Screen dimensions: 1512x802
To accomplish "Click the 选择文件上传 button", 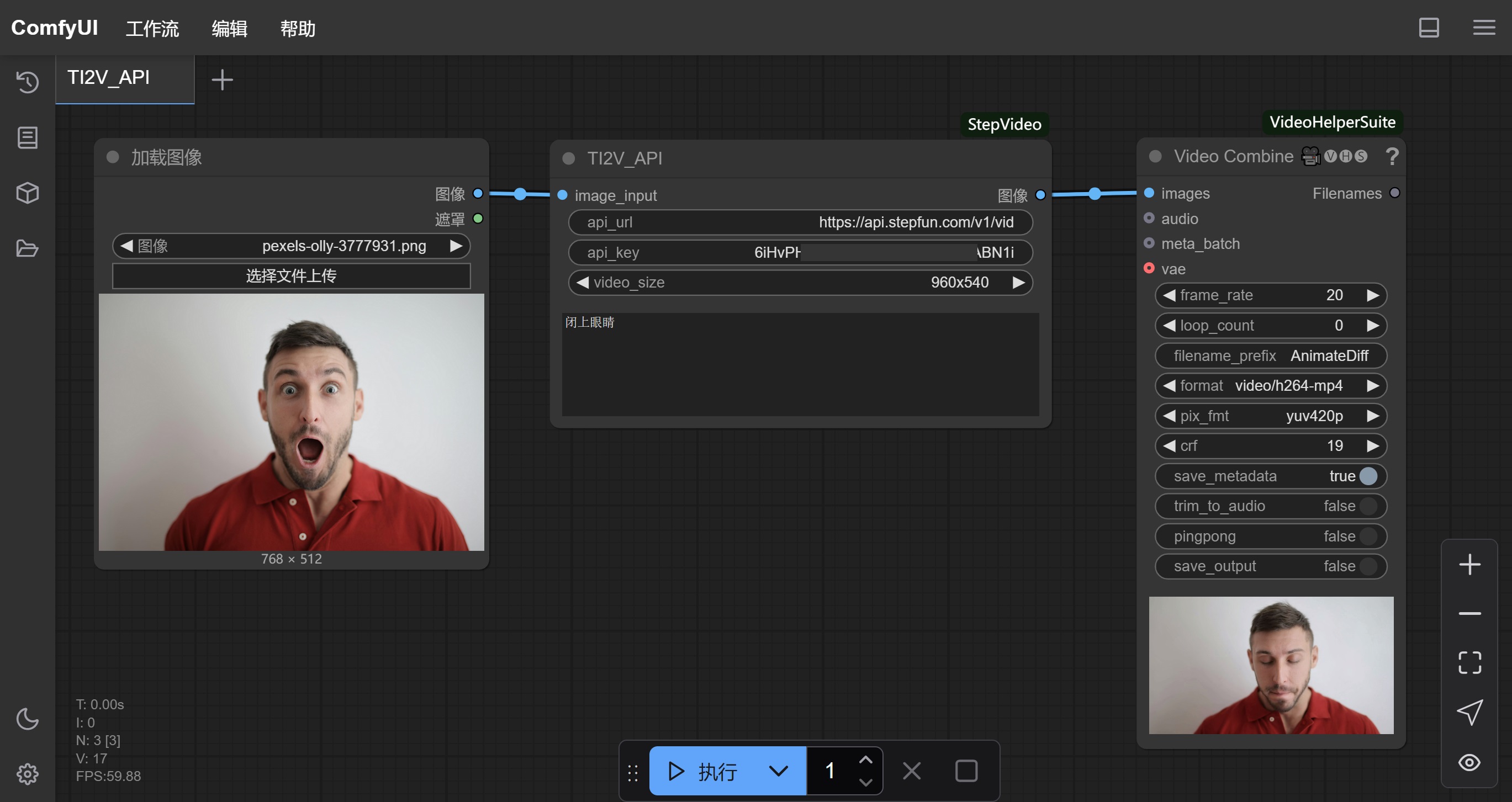I will point(291,276).
